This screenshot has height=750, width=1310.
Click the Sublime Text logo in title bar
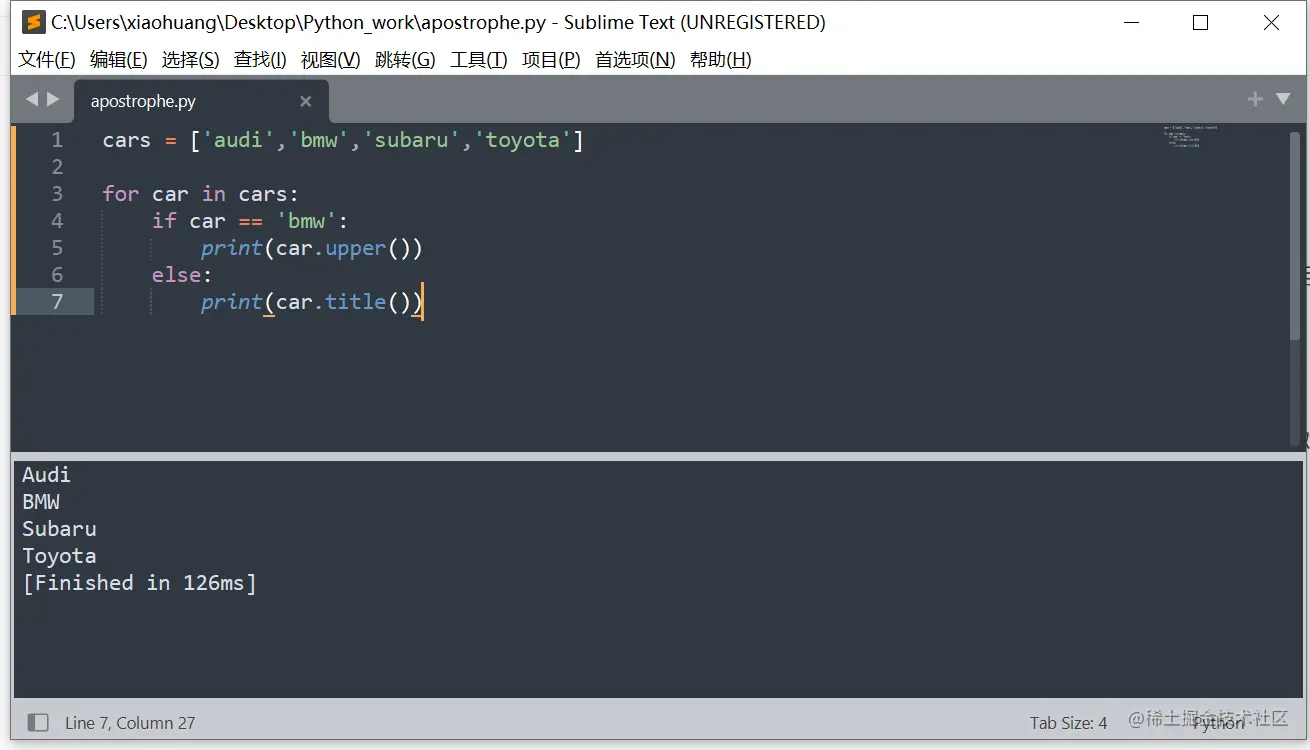pyautogui.click(x=34, y=22)
